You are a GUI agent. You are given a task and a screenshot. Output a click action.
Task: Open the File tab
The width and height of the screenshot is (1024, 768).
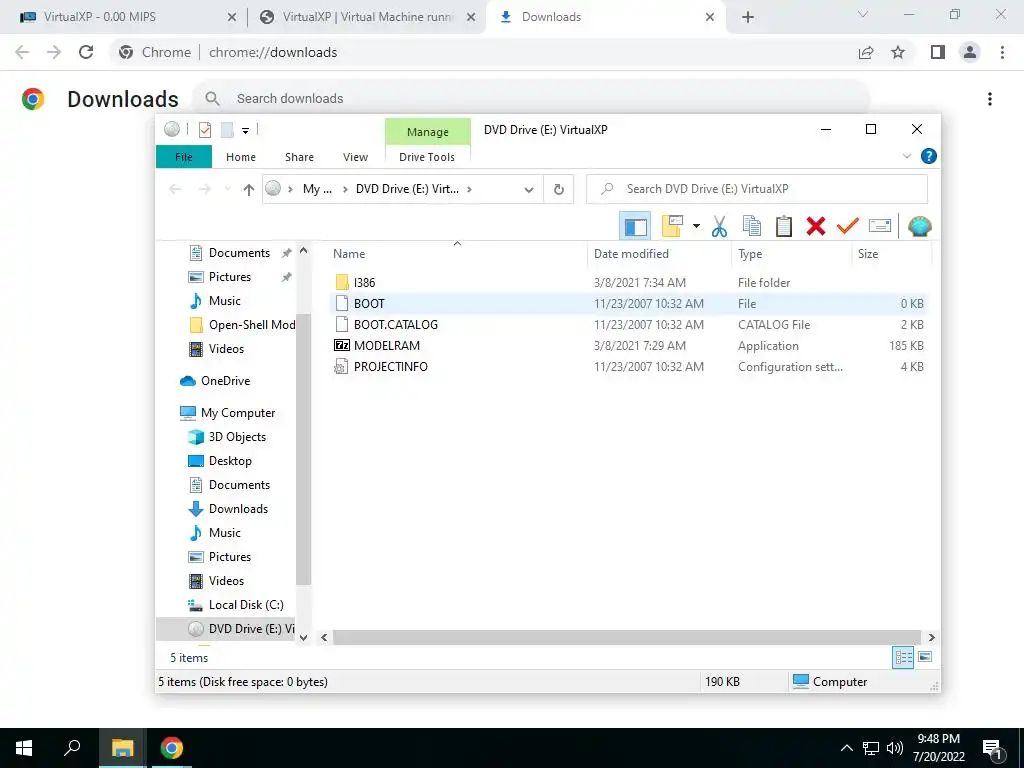point(184,157)
